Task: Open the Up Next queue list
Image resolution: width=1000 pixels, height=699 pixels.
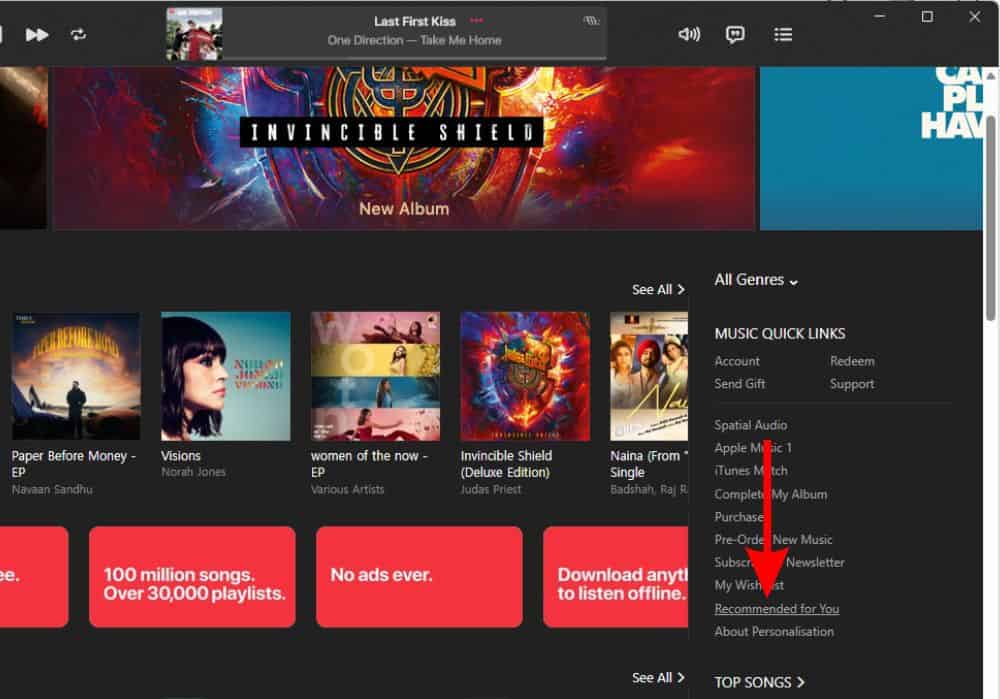Action: 783,34
